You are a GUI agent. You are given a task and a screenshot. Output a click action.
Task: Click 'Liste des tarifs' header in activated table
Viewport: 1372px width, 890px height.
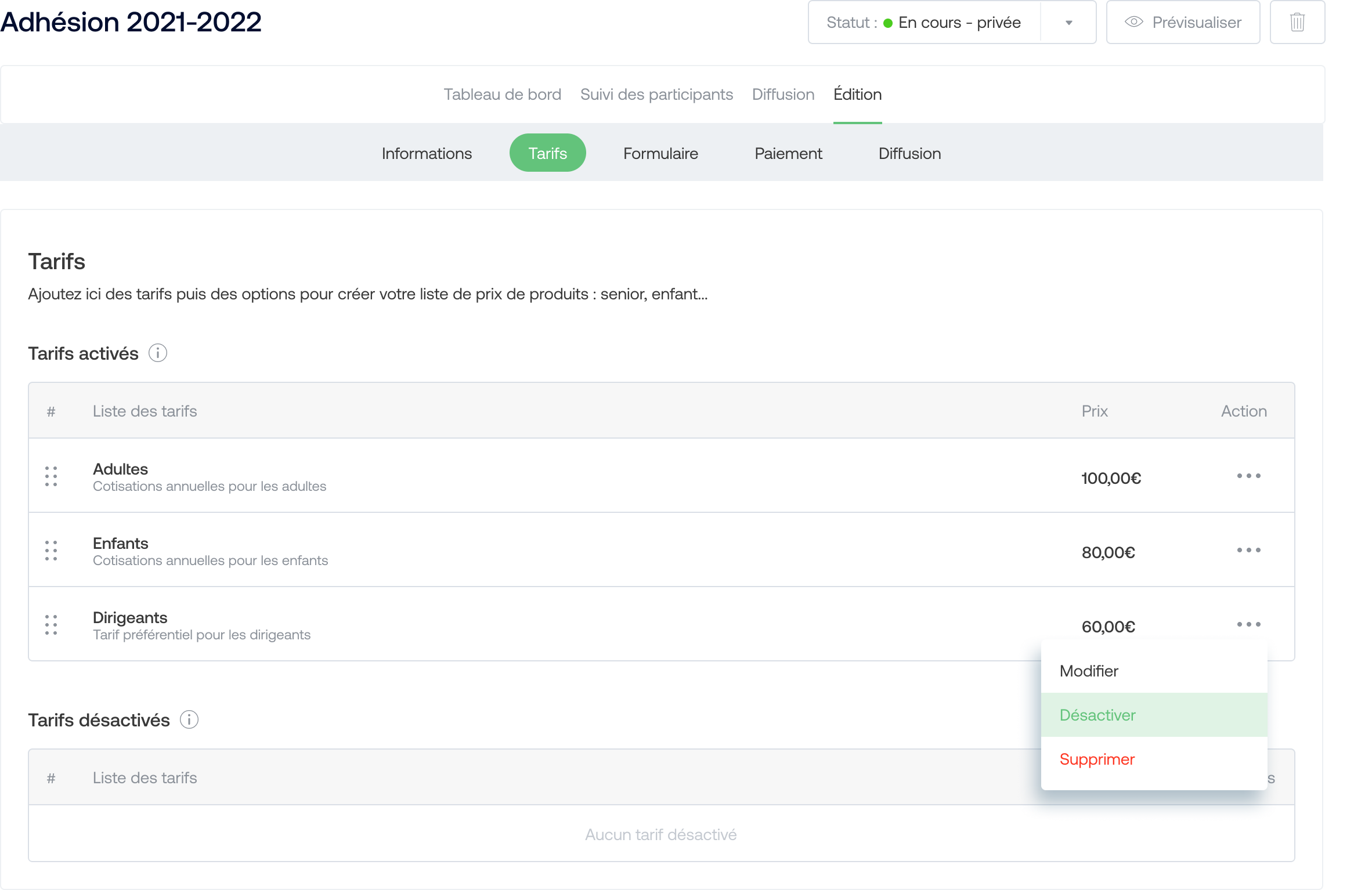click(145, 411)
